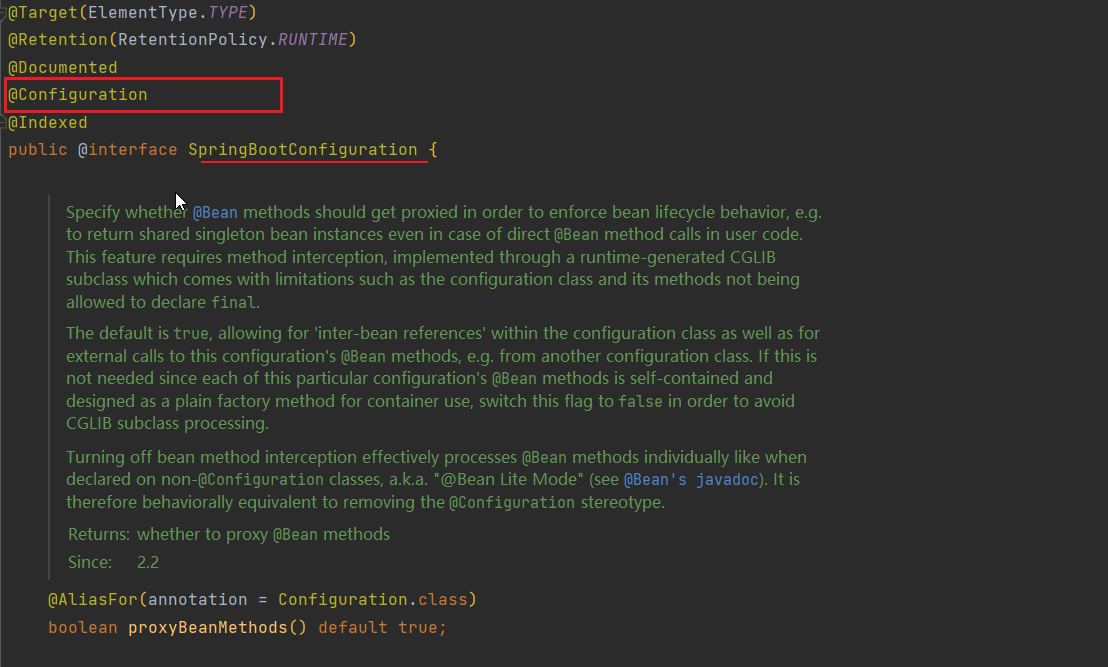
Task: Click the @Retention annotation
Action: (x=57, y=40)
